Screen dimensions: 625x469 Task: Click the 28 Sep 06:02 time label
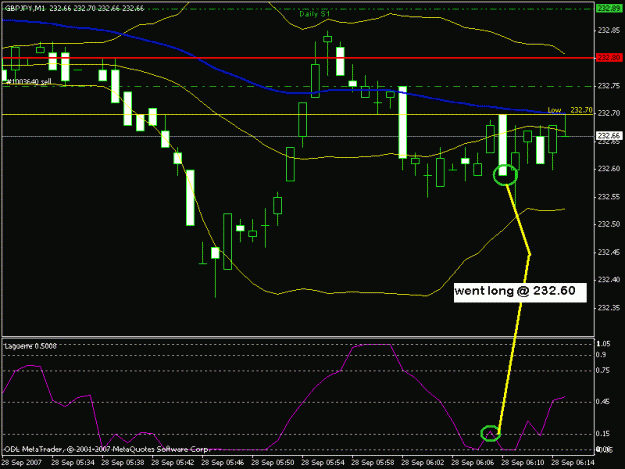(x=423, y=463)
